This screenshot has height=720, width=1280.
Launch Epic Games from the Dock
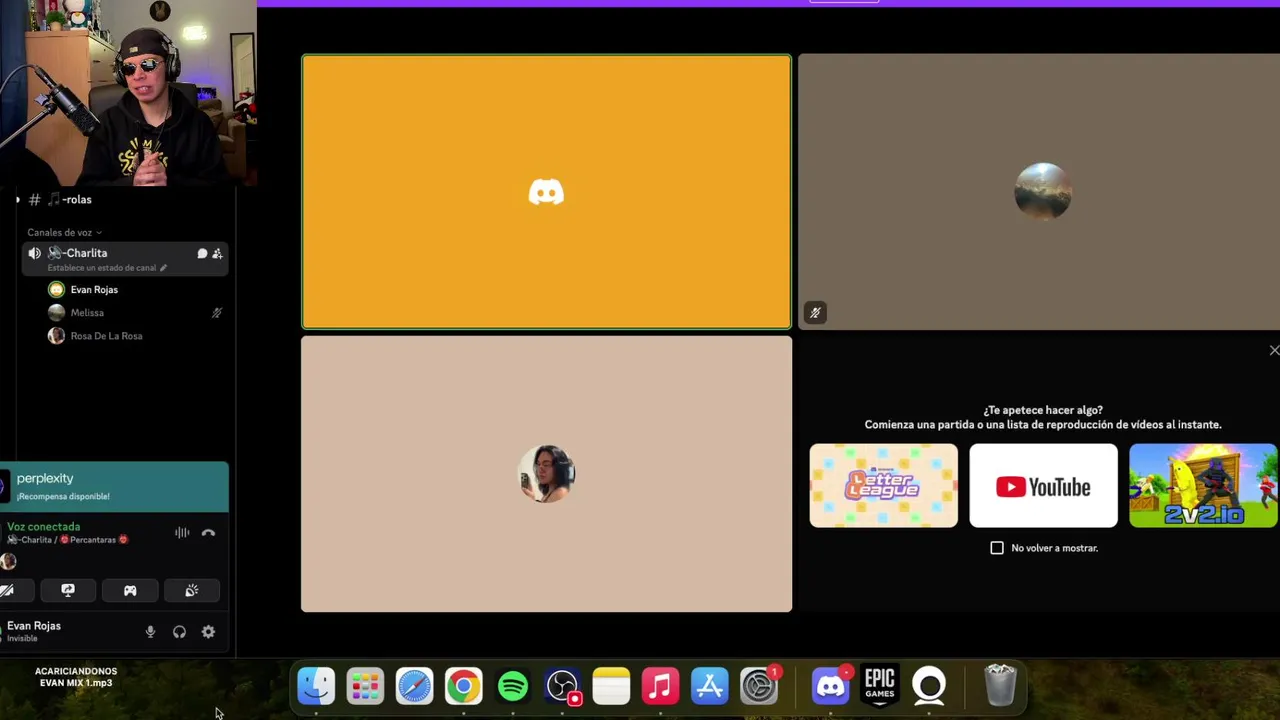(x=880, y=686)
